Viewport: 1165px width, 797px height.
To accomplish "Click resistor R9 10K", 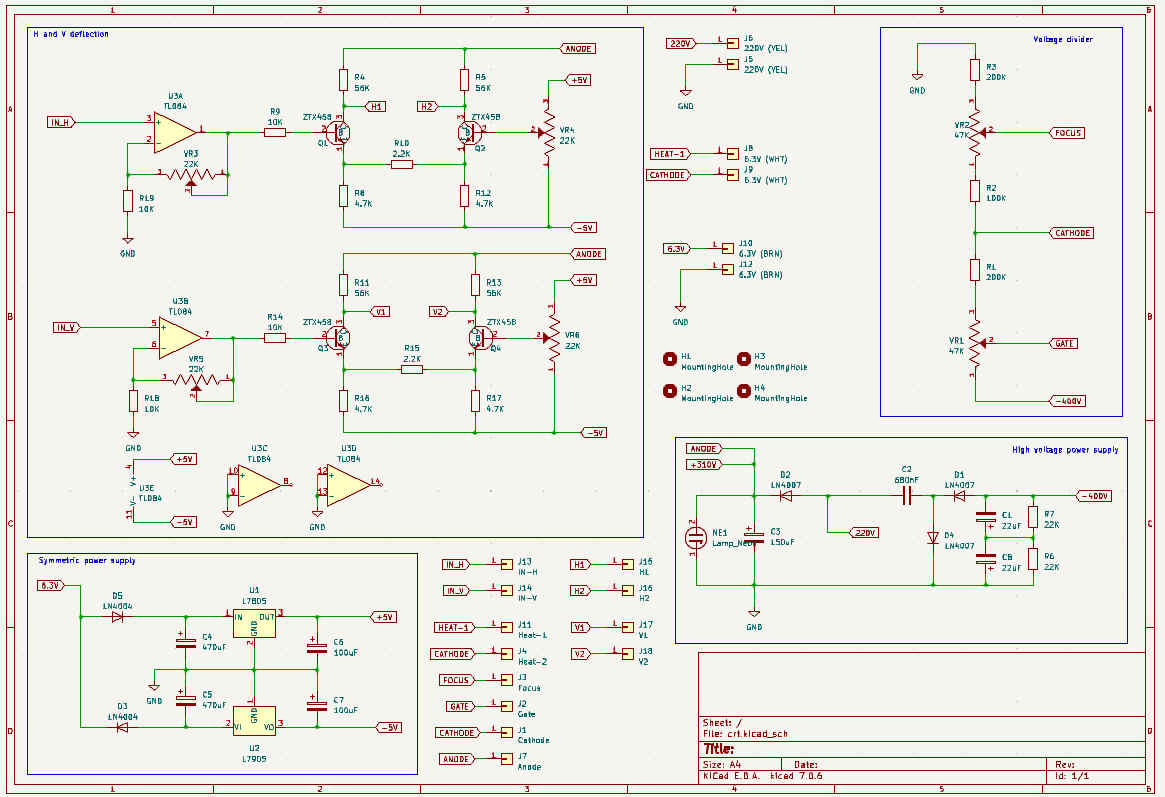I will (275, 133).
